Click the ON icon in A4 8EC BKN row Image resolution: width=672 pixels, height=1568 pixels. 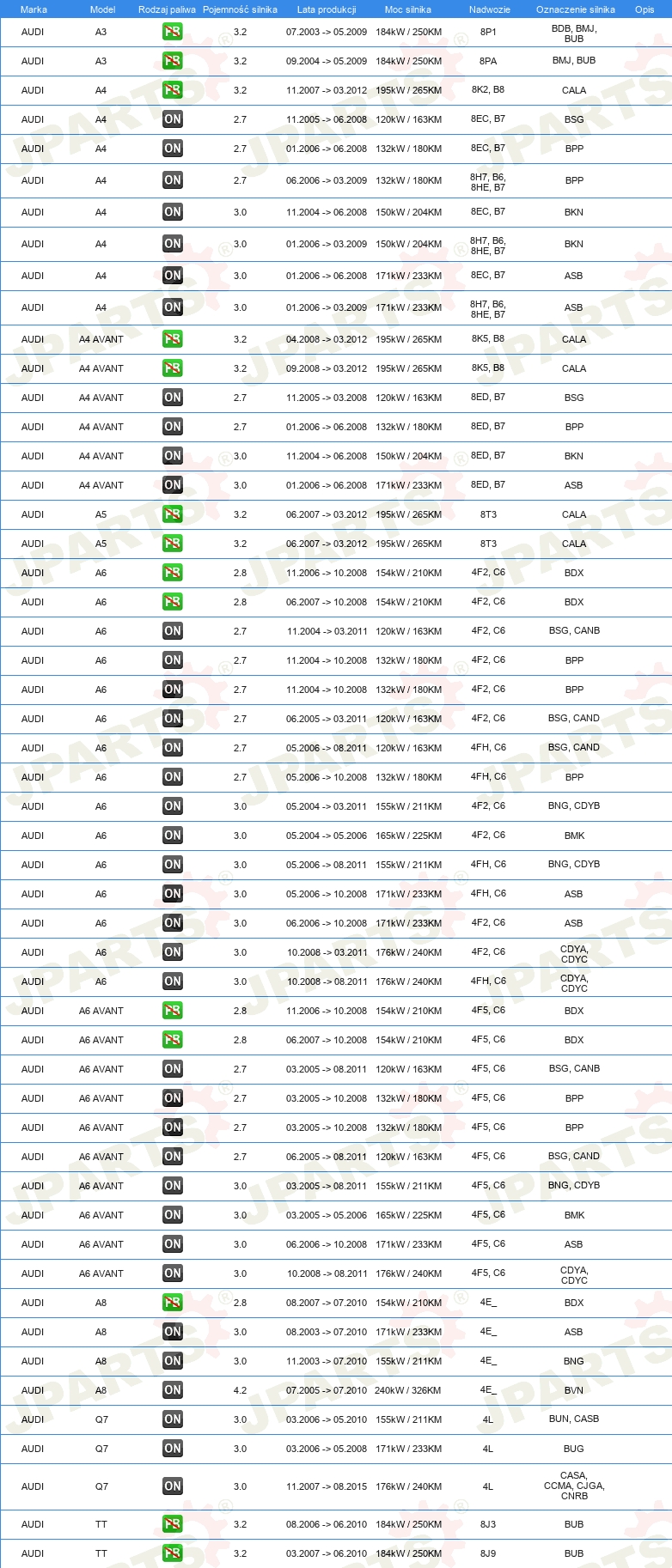click(173, 212)
